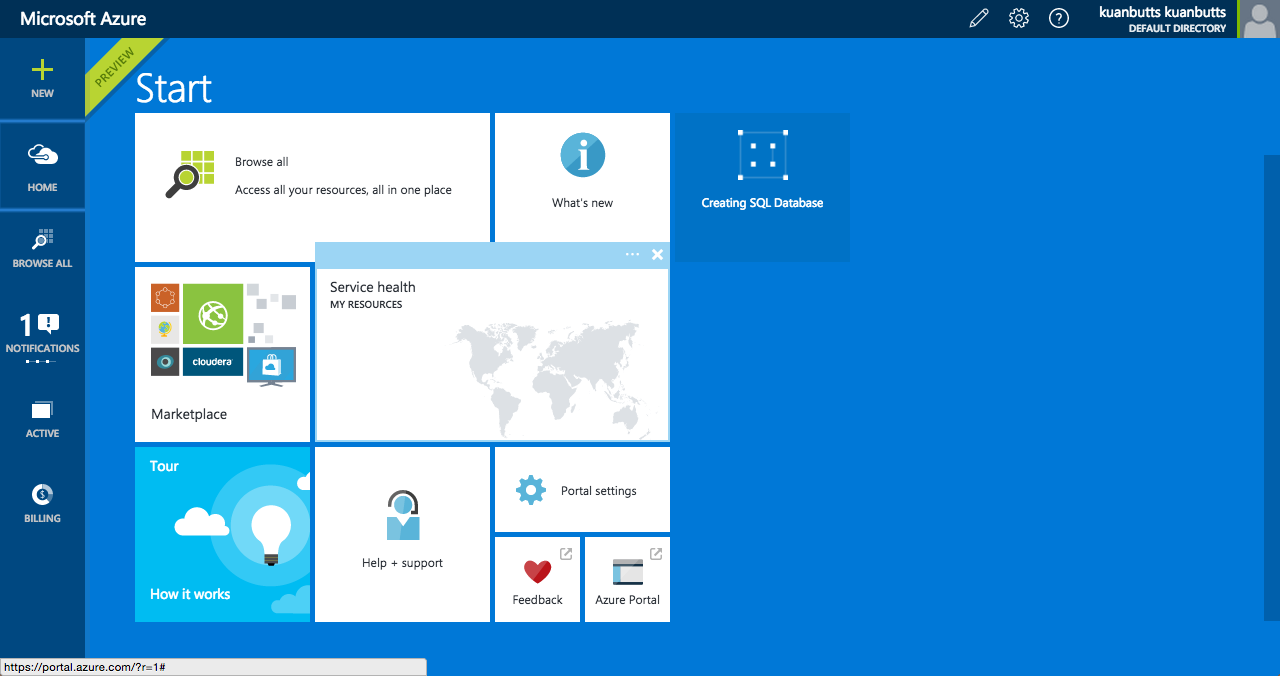Screen dimensions: 1280x676
Task: Click the orange hexagon icon in Marketplace tile
Action: [x=165, y=298]
